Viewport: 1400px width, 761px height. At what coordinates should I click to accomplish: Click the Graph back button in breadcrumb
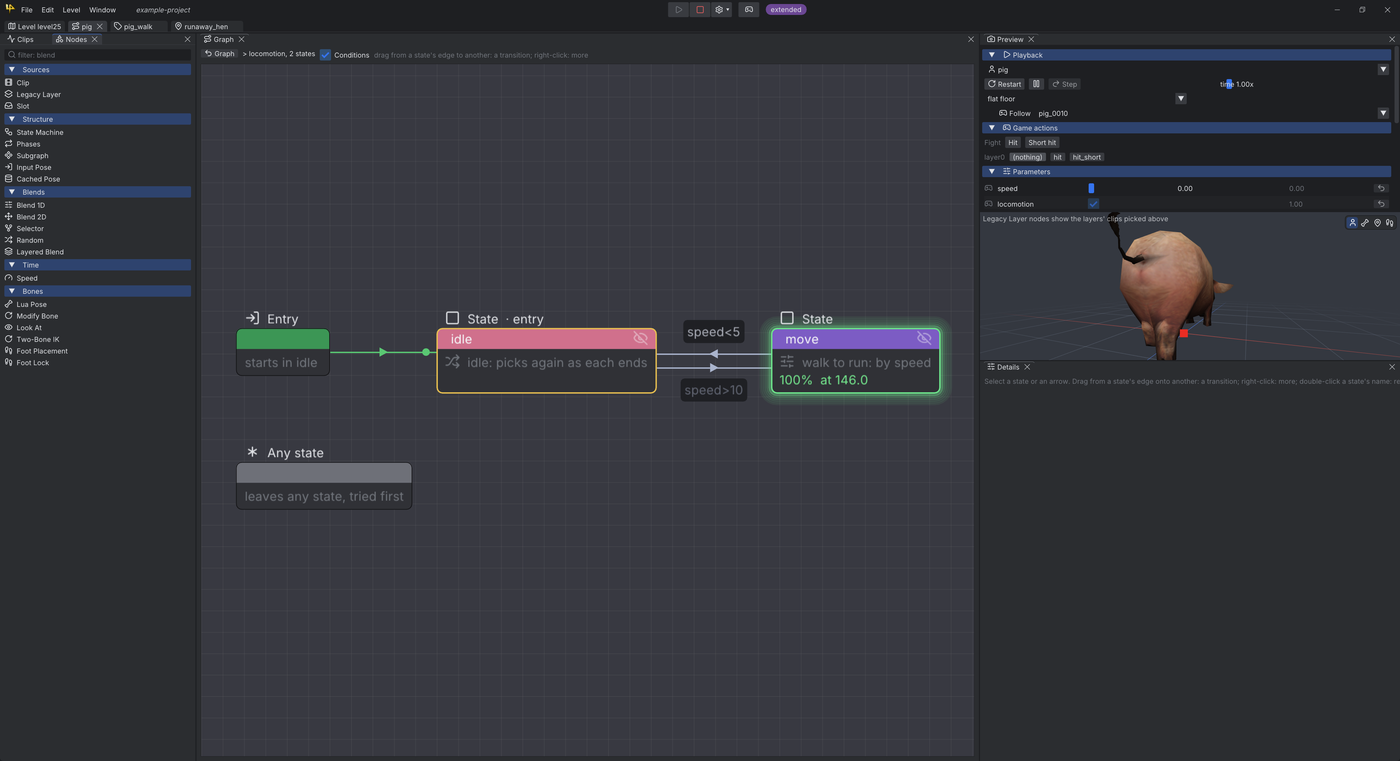click(x=220, y=54)
